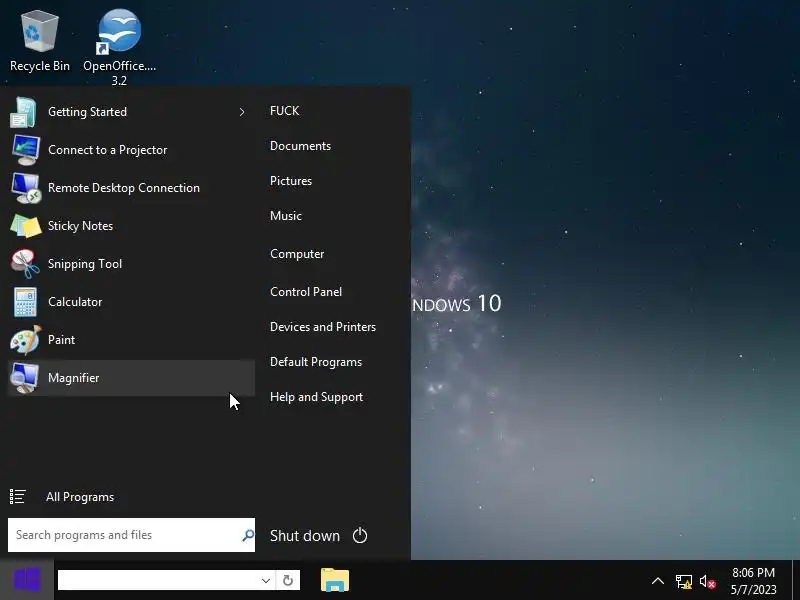Click the Shut down button
This screenshot has height=600, width=800.
pos(305,536)
